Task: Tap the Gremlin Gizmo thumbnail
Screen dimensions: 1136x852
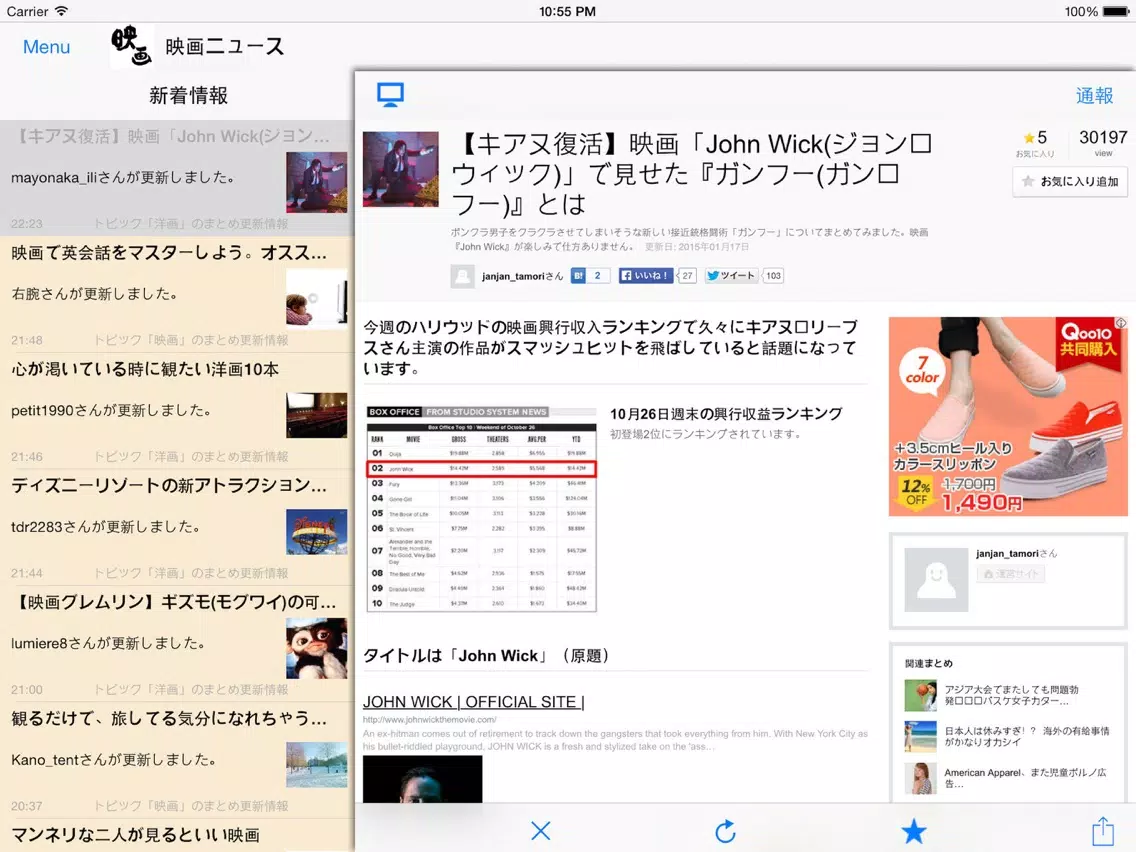Action: point(317,648)
